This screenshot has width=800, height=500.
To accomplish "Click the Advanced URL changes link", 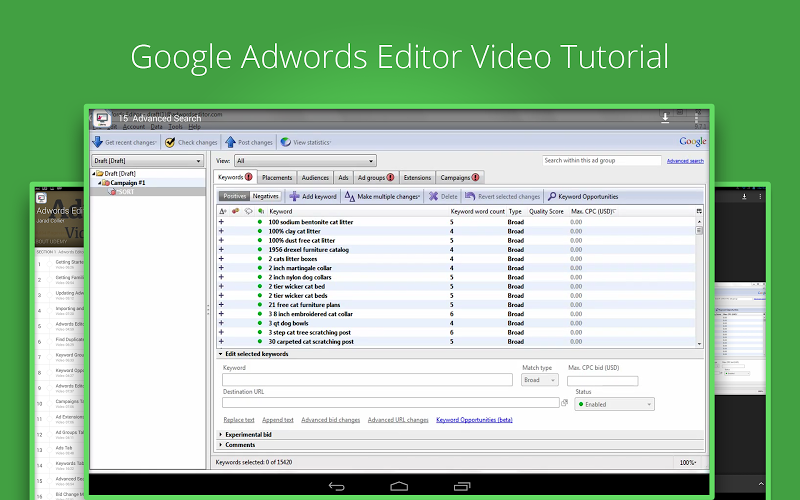I will [398, 420].
